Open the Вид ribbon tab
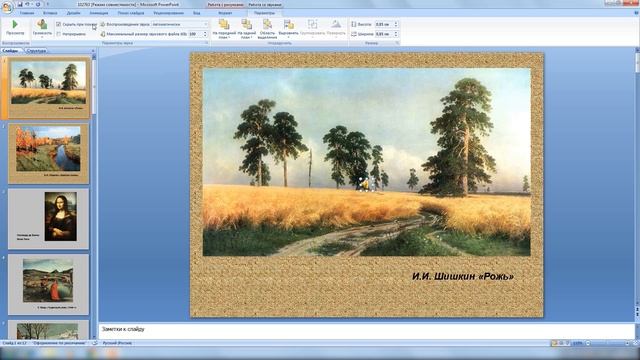The height and width of the screenshot is (360, 640). (196, 13)
